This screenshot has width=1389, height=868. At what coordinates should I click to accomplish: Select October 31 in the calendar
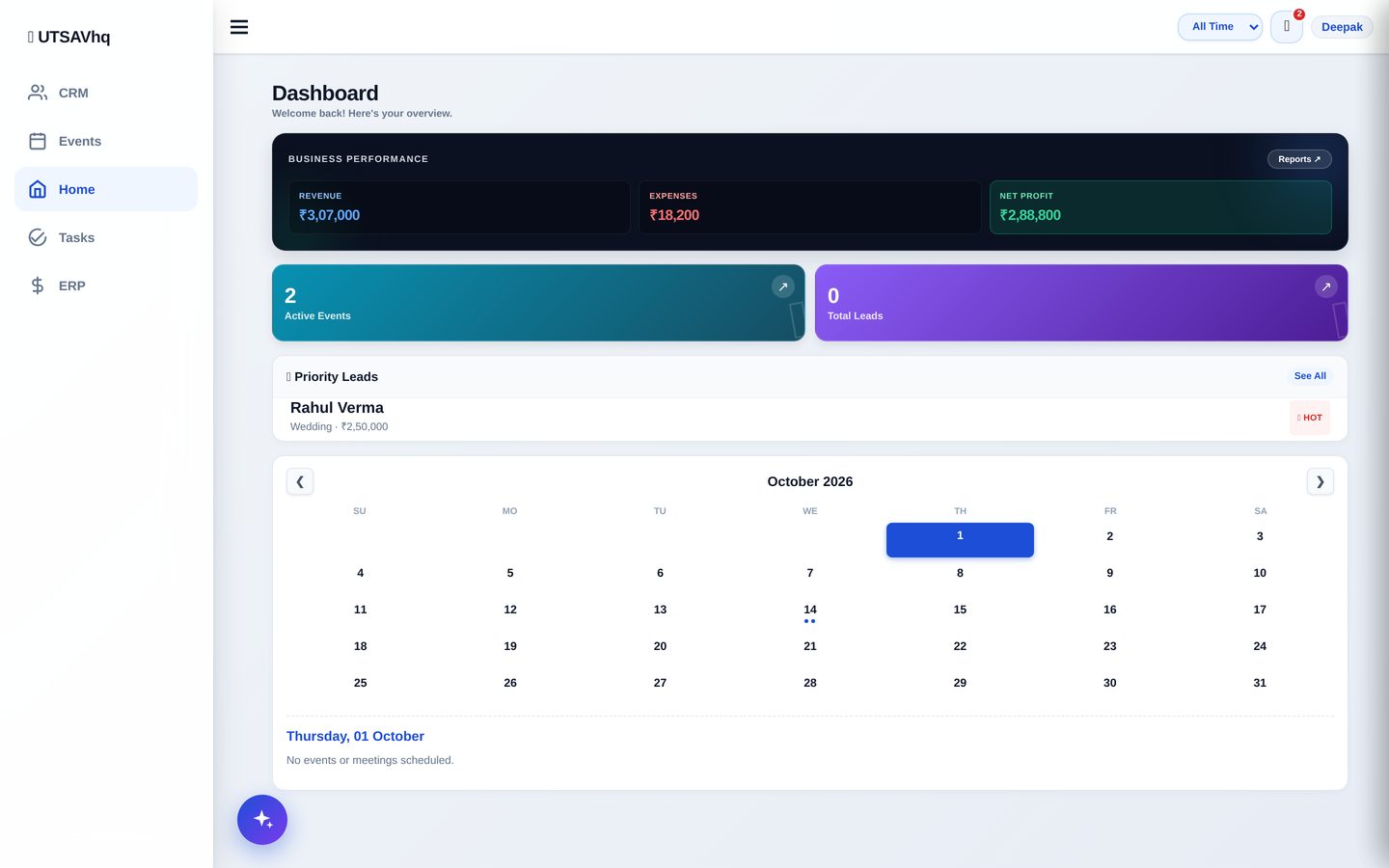(x=1260, y=683)
